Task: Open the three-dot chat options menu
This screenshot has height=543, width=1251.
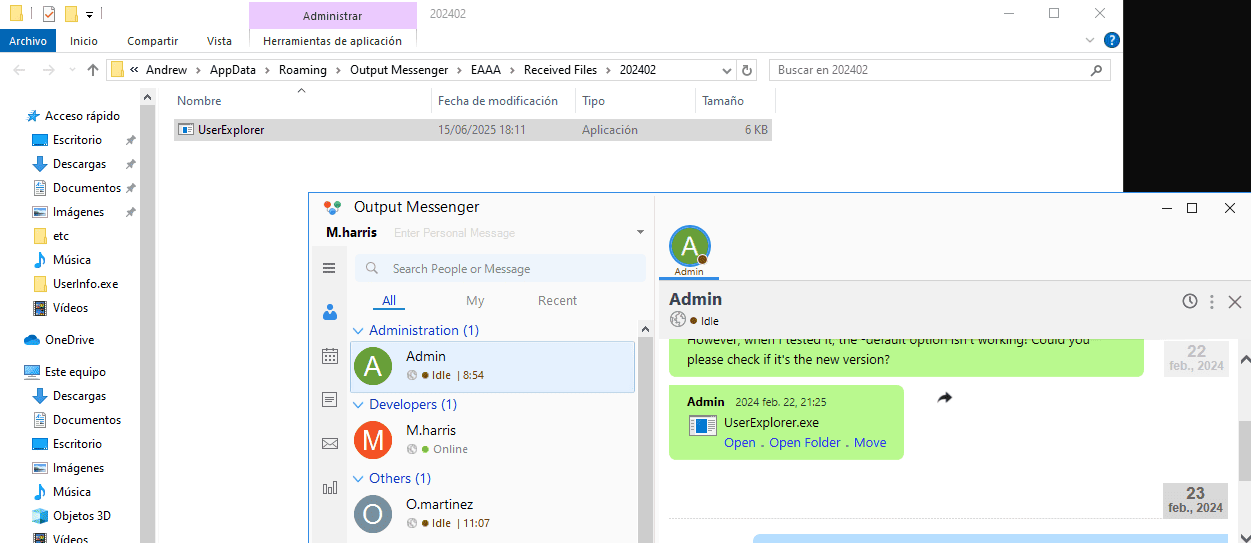Action: [x=1212, y=301]
